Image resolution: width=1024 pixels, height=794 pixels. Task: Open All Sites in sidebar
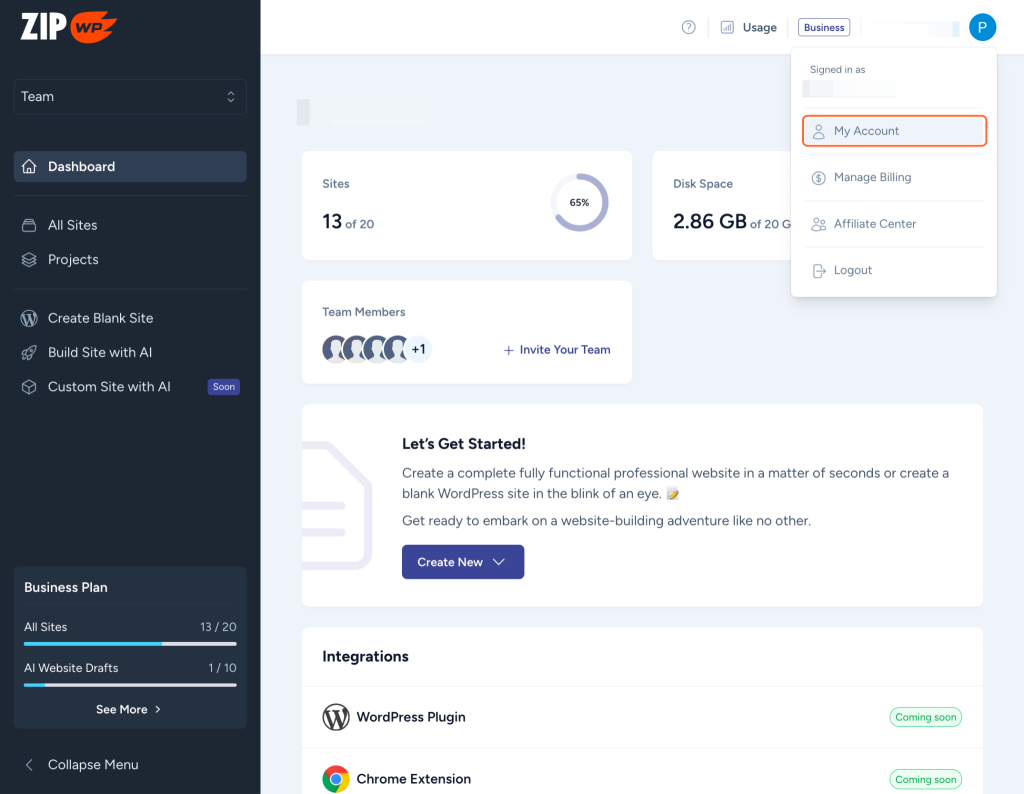click(x=72, y=225)
